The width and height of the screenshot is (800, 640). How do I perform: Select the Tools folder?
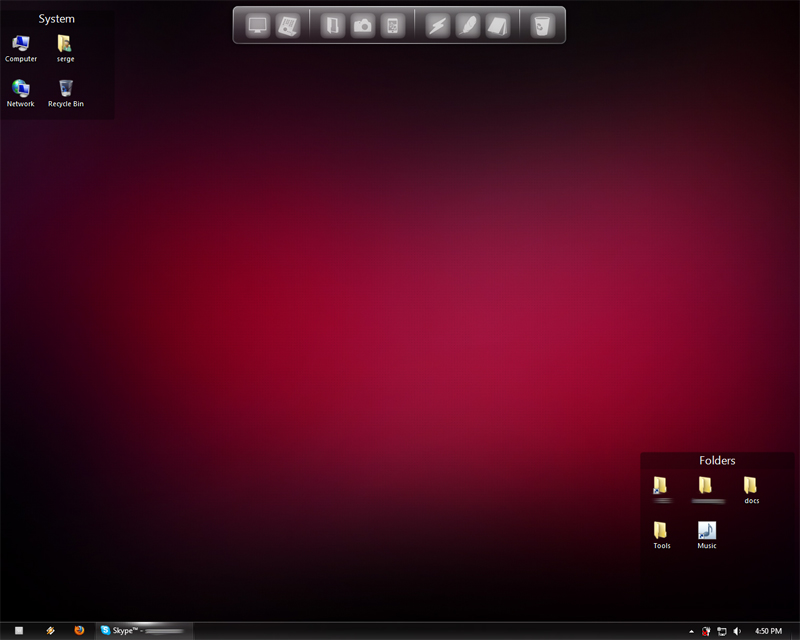[x=661, y=534]
